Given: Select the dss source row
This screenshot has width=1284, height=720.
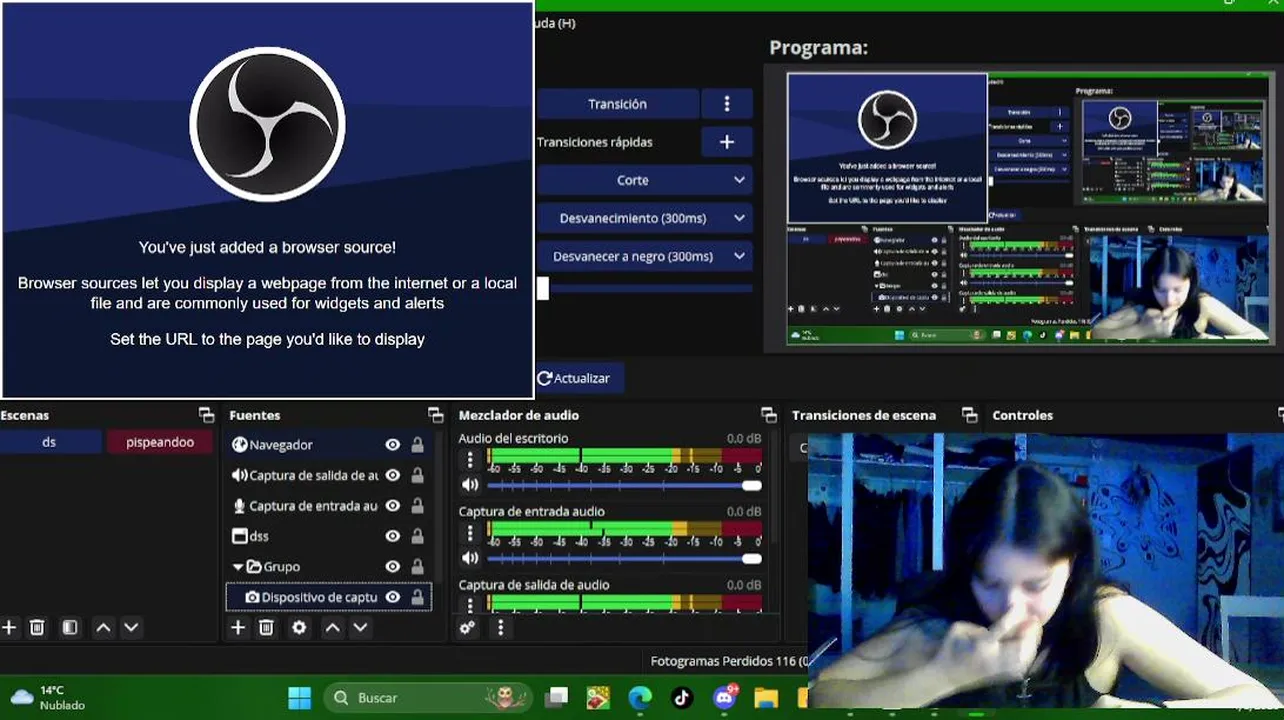Looking at the screenshot, I should click(329, 536).
